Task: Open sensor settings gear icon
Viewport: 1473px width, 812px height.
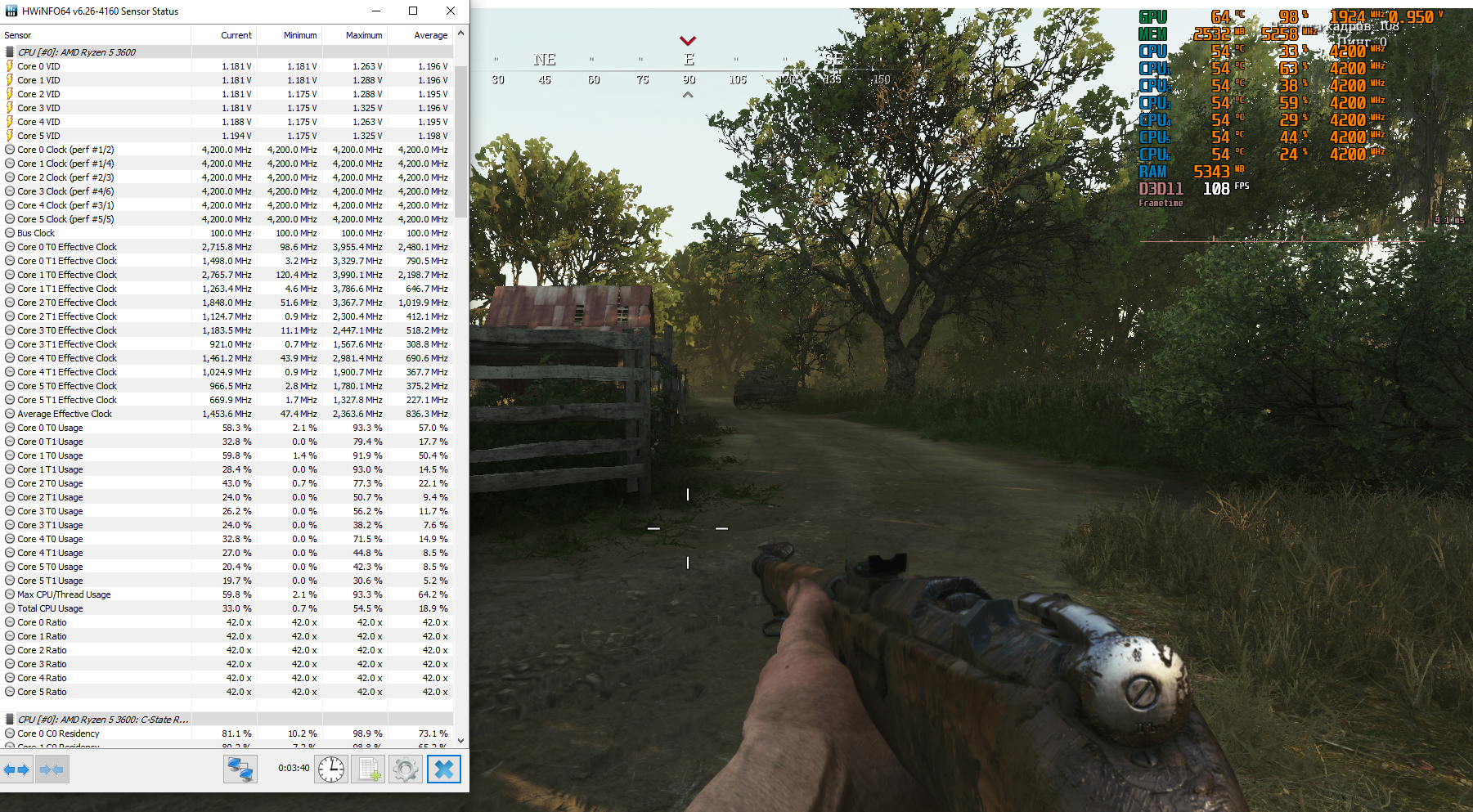Action: tap(406, 769)
